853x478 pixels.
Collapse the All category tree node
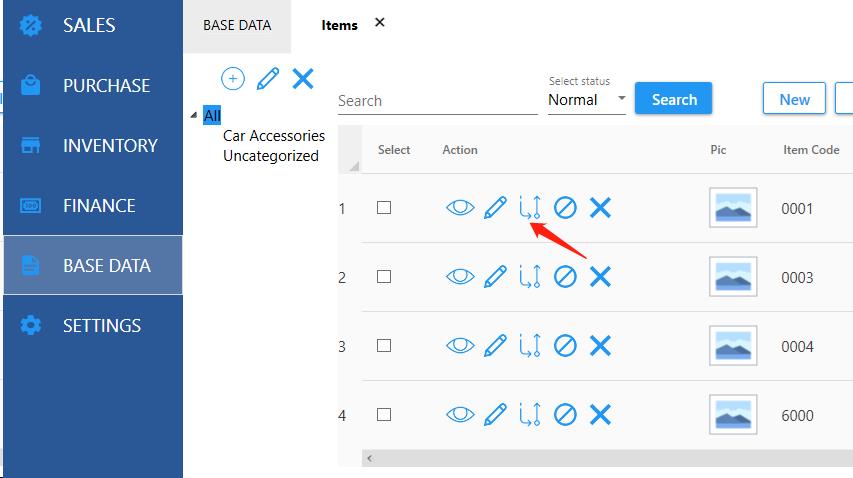(x=194, y=116)
